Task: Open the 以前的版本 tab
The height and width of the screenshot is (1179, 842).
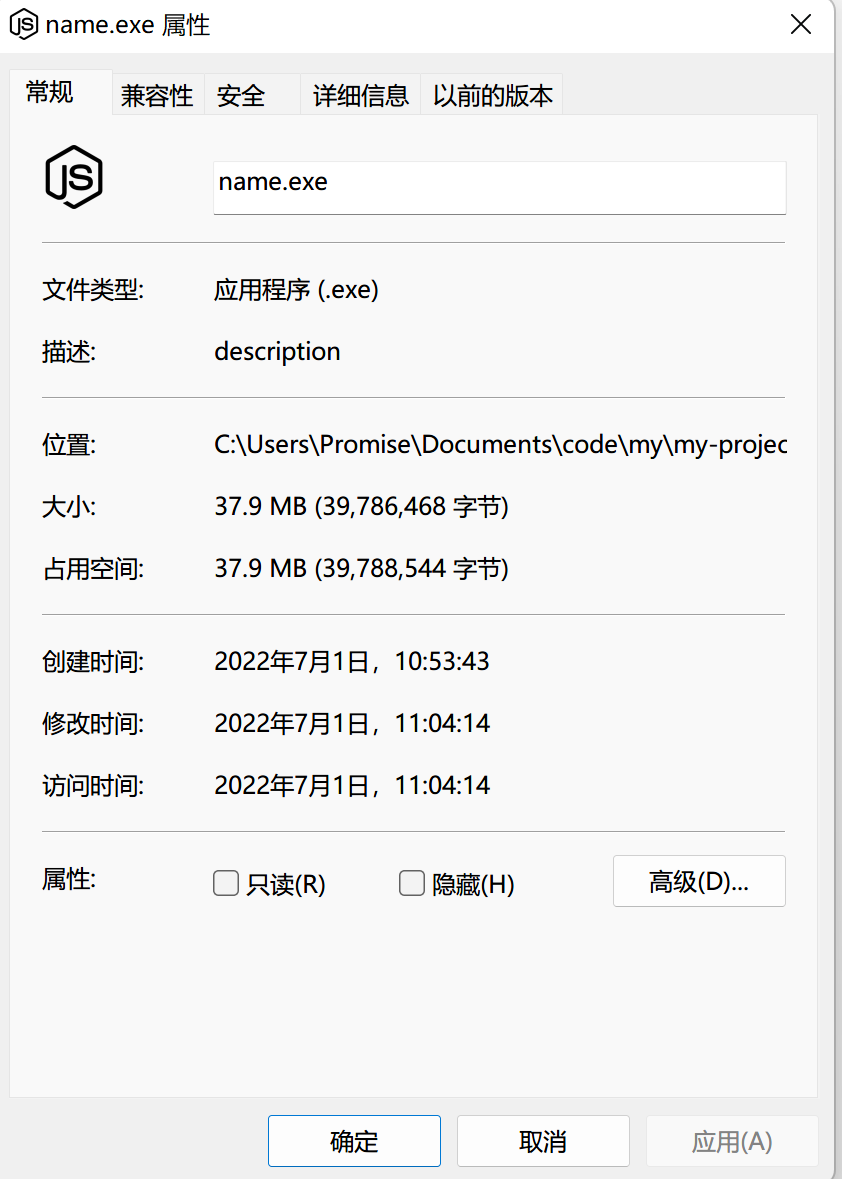Action: pyautogui.click(x=491, y=94)
